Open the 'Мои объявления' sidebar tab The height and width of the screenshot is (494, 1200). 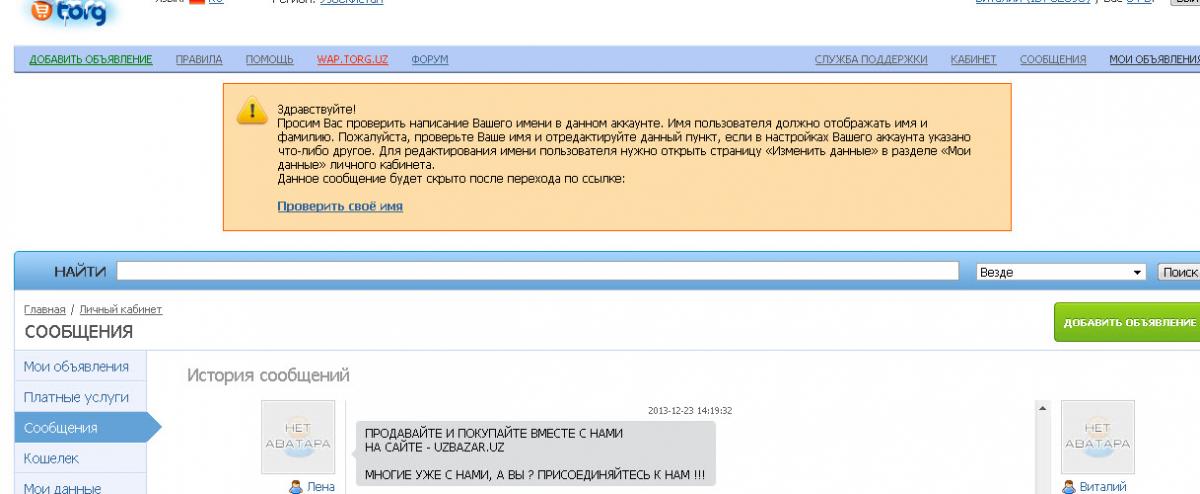(76, 366)
